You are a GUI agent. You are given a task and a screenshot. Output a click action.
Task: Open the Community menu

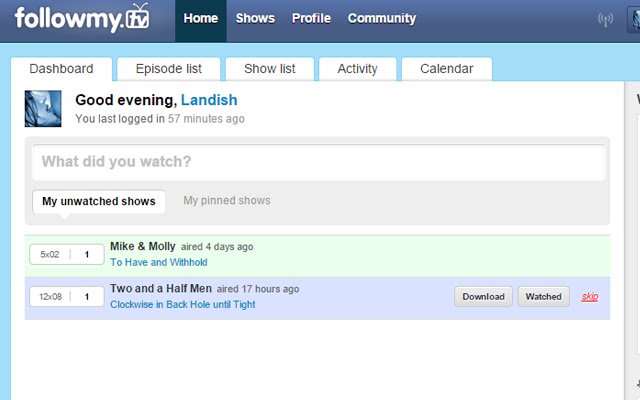(x=382, y=18)
